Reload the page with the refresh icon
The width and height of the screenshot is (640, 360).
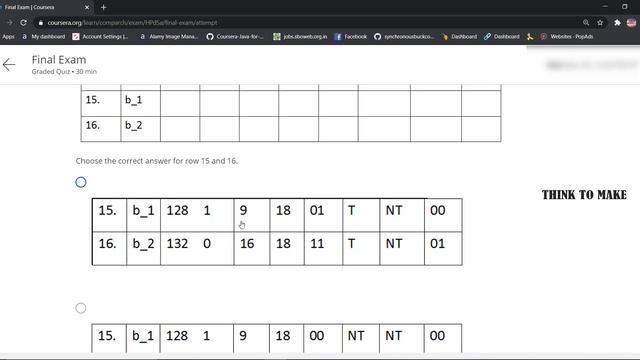pyautogui.click(x=23, y=23)
